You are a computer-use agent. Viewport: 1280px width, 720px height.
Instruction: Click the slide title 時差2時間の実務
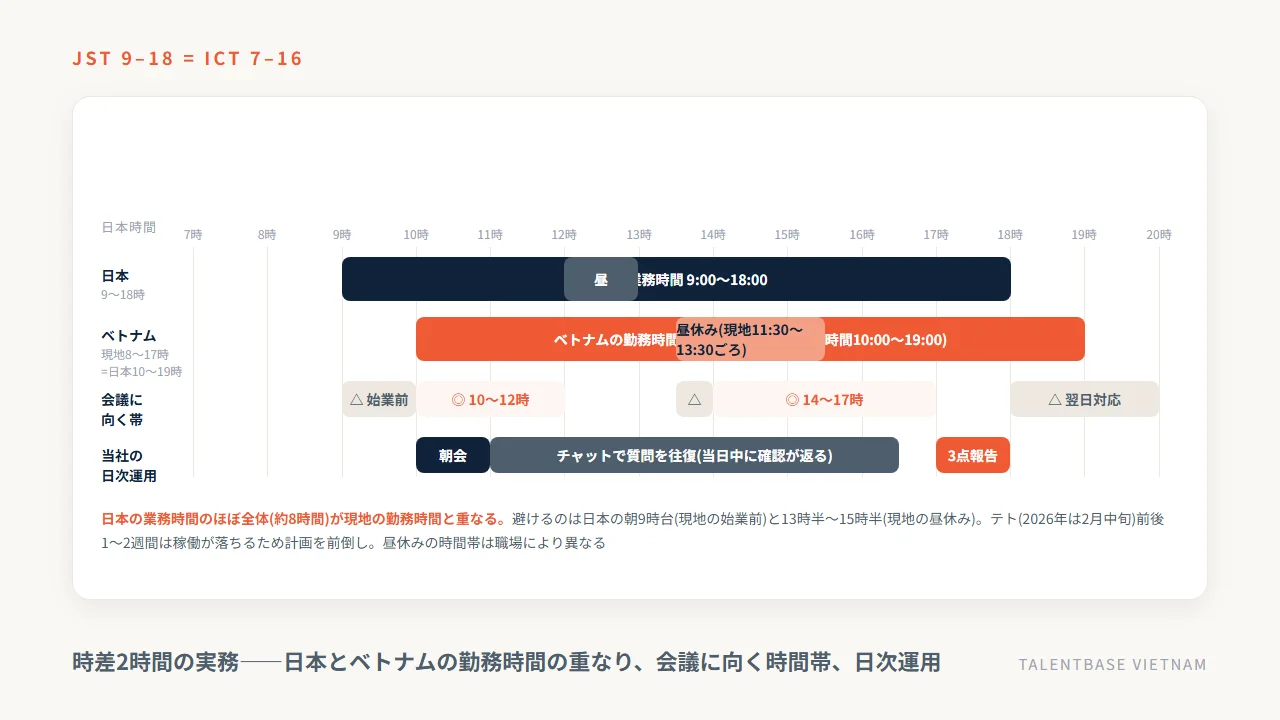tap(506, 662)
